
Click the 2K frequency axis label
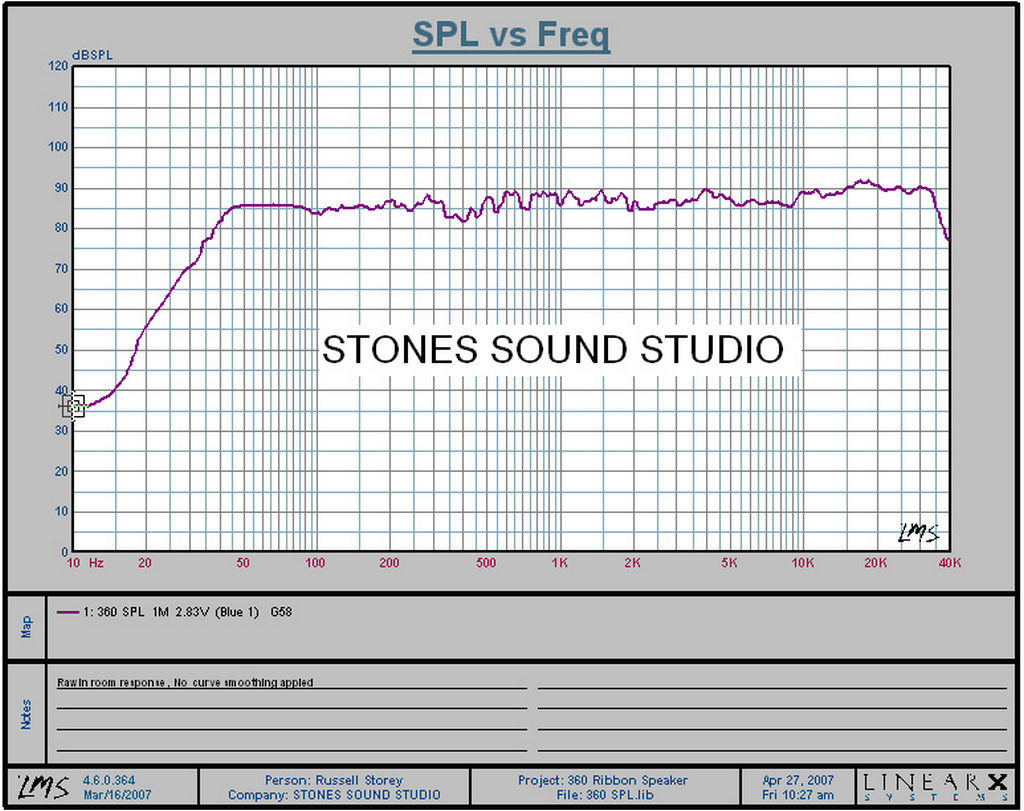pos(632,563)
